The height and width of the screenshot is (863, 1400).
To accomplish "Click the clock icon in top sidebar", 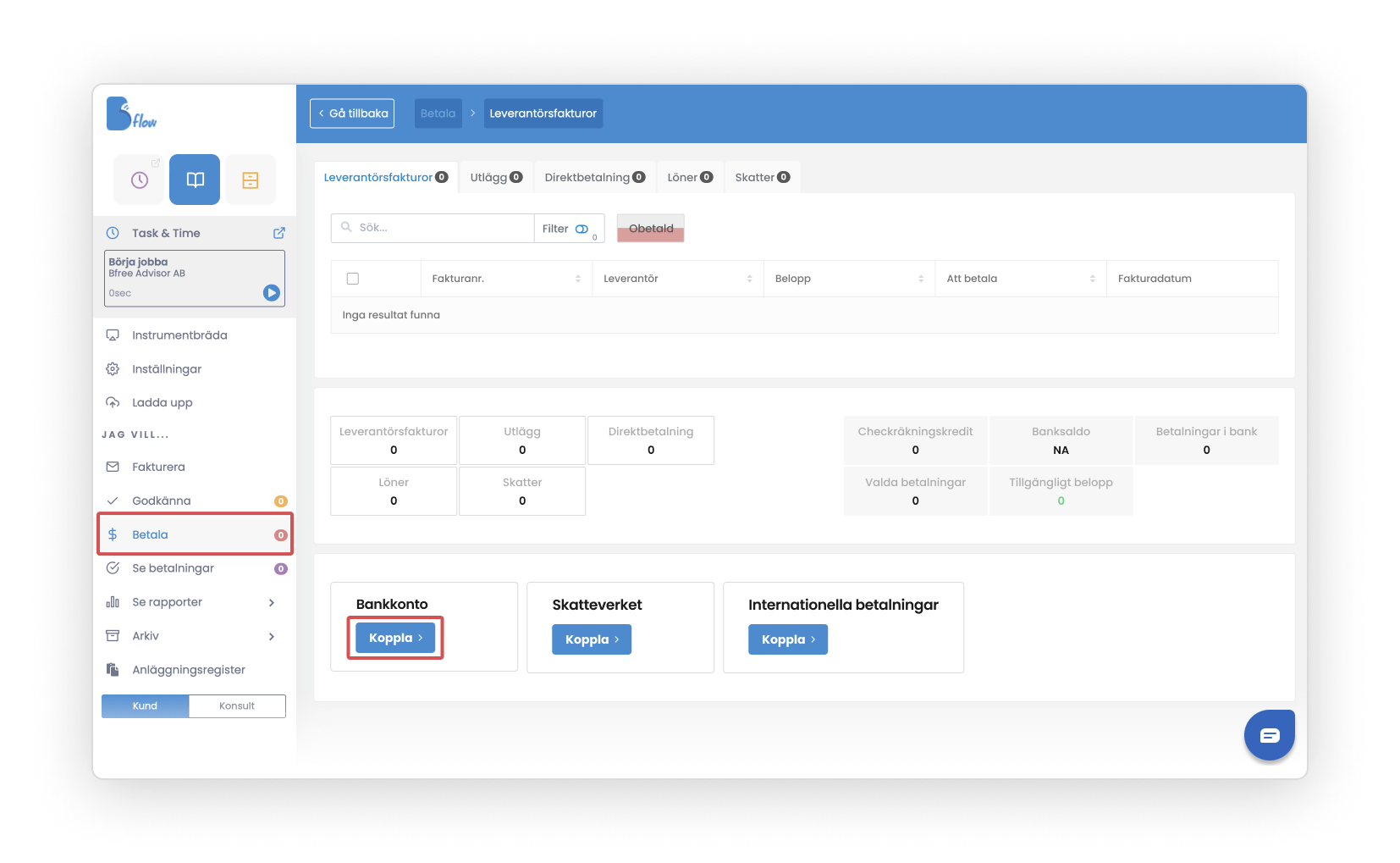I will (140, 180).
